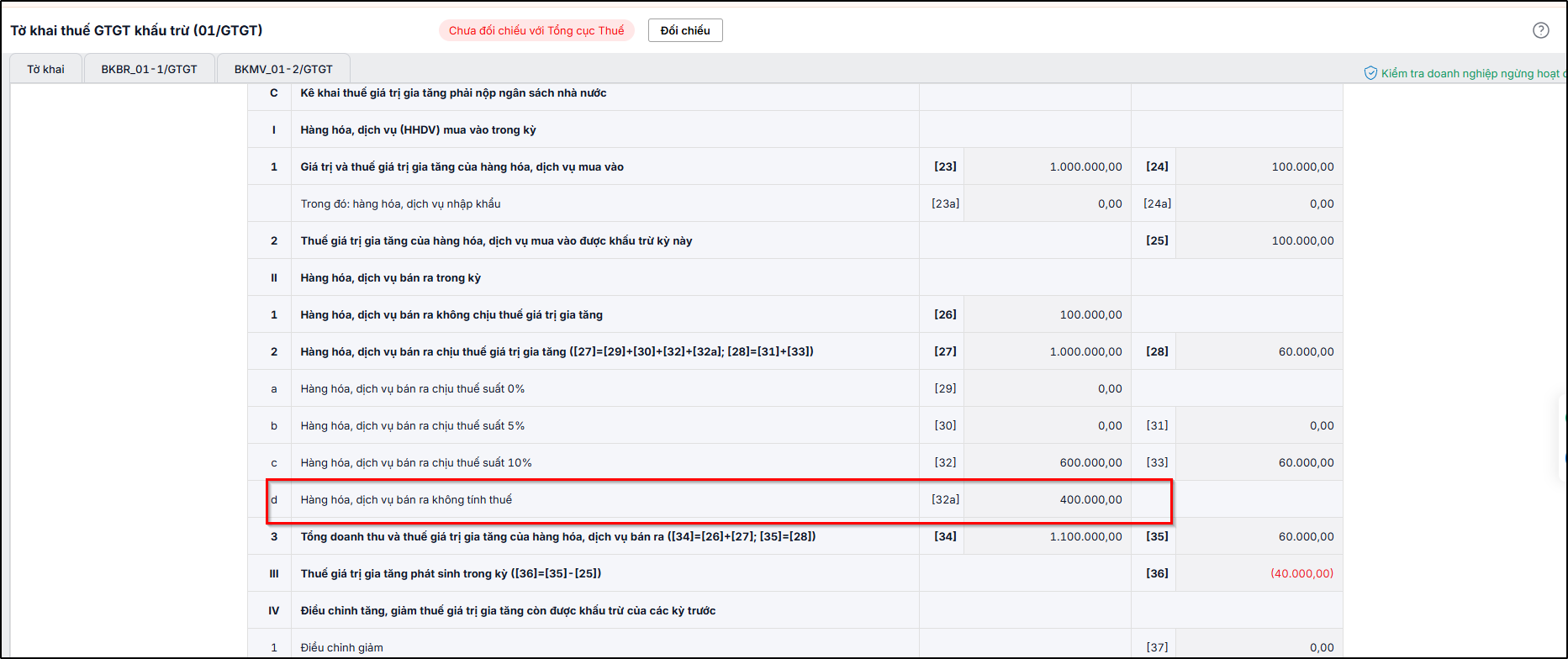Switch to the BKBR_01-1/GTGT tab
Viewport: 1568px width, 659px height.
click(x=149, y=69)
